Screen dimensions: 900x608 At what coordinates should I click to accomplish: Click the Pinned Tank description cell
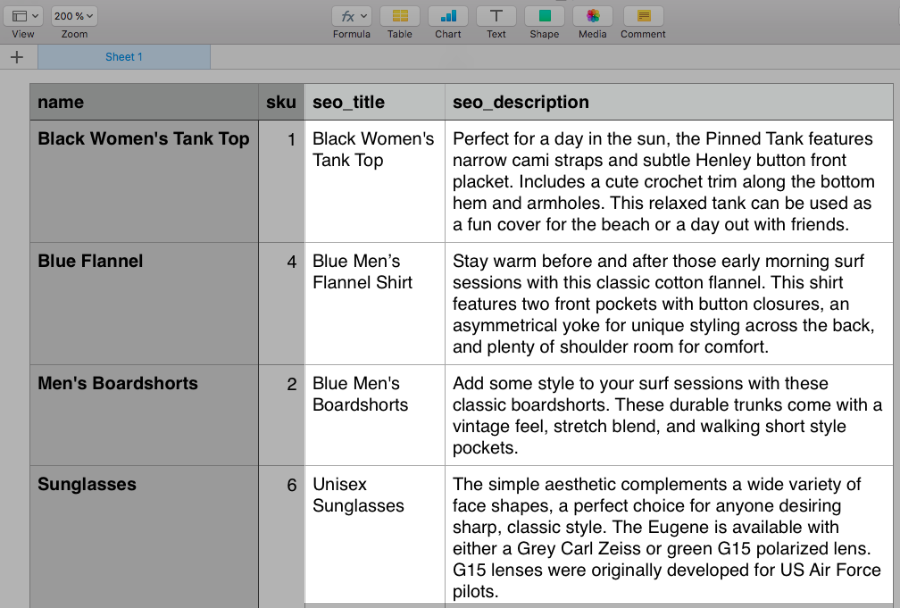point(668,181)
